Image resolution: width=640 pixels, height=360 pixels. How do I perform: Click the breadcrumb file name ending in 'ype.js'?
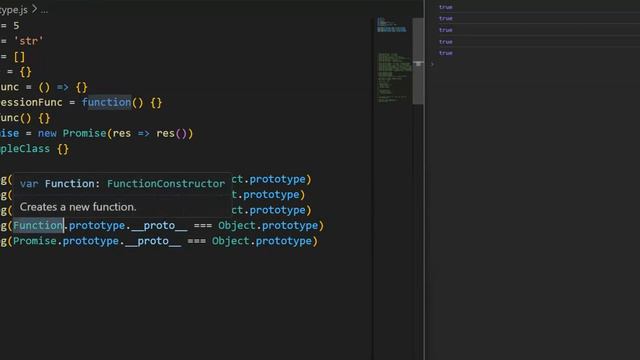coord(13,10)
